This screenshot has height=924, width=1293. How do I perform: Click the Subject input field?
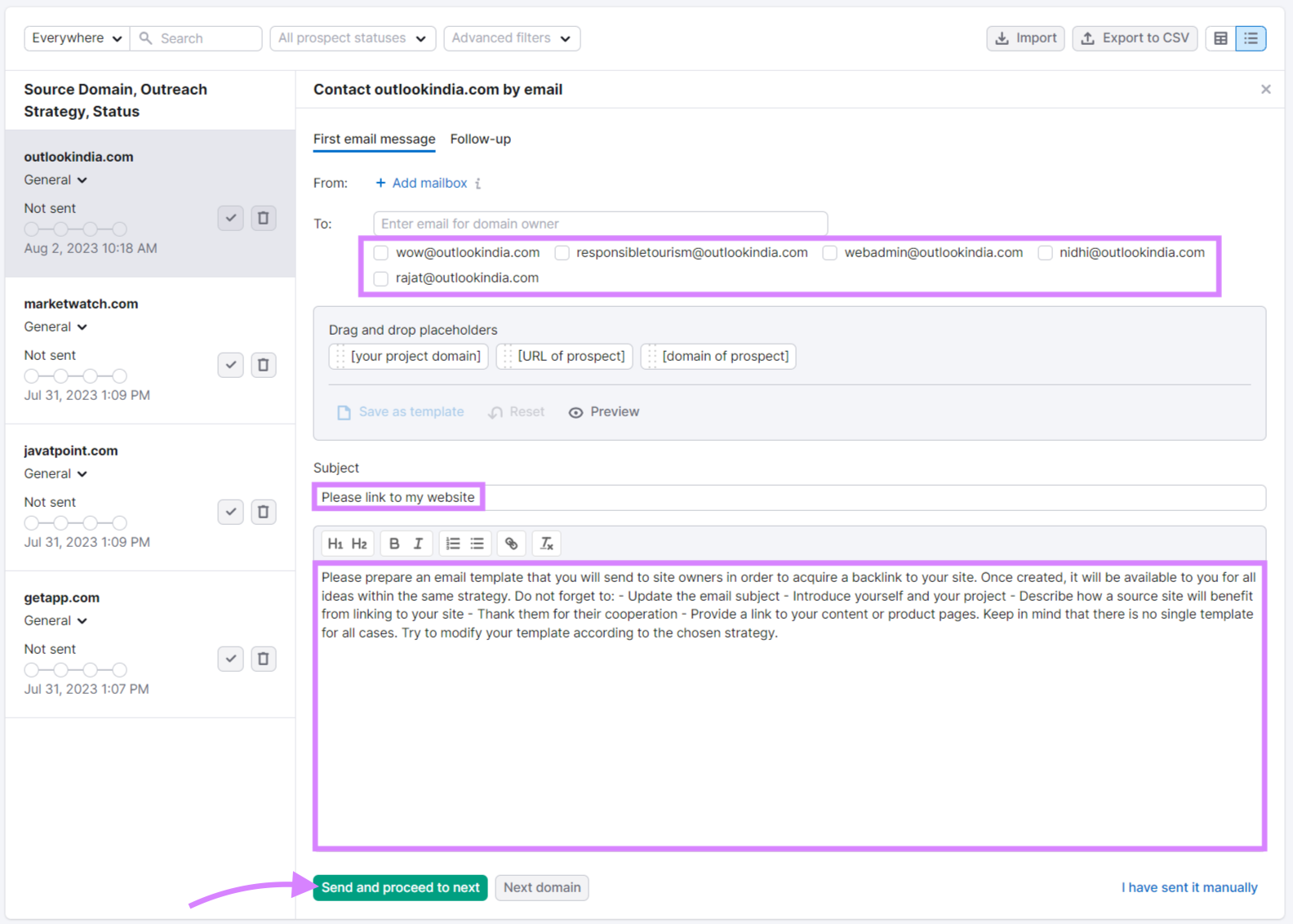pyautogui.click(x=816, y=497)
